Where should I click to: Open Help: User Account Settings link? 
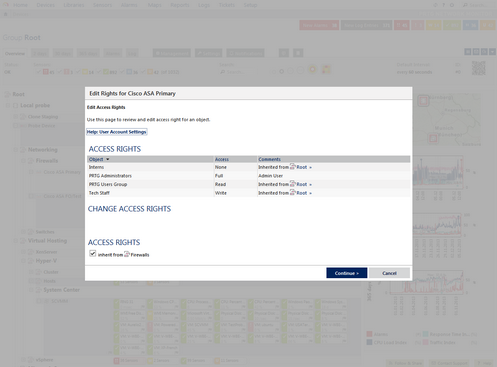point(117,132)
